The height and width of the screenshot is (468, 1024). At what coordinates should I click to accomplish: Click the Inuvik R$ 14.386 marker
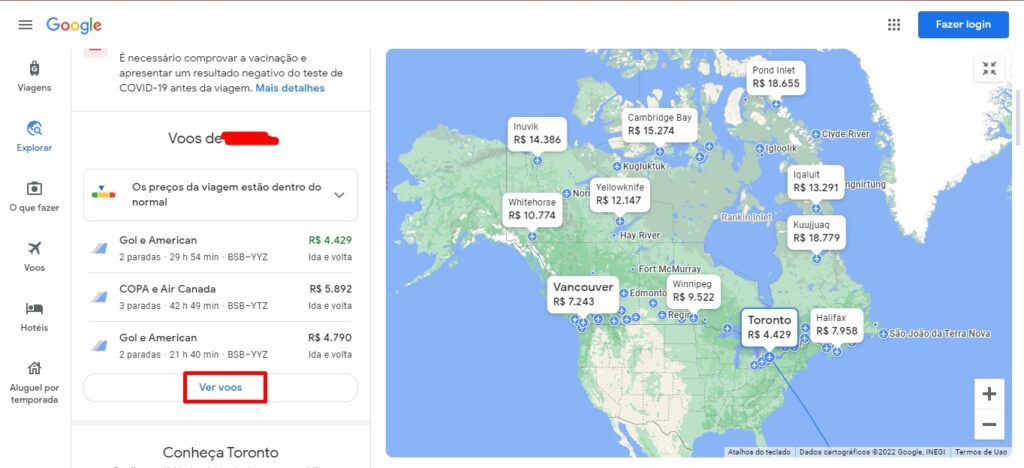tap(537, 133)
